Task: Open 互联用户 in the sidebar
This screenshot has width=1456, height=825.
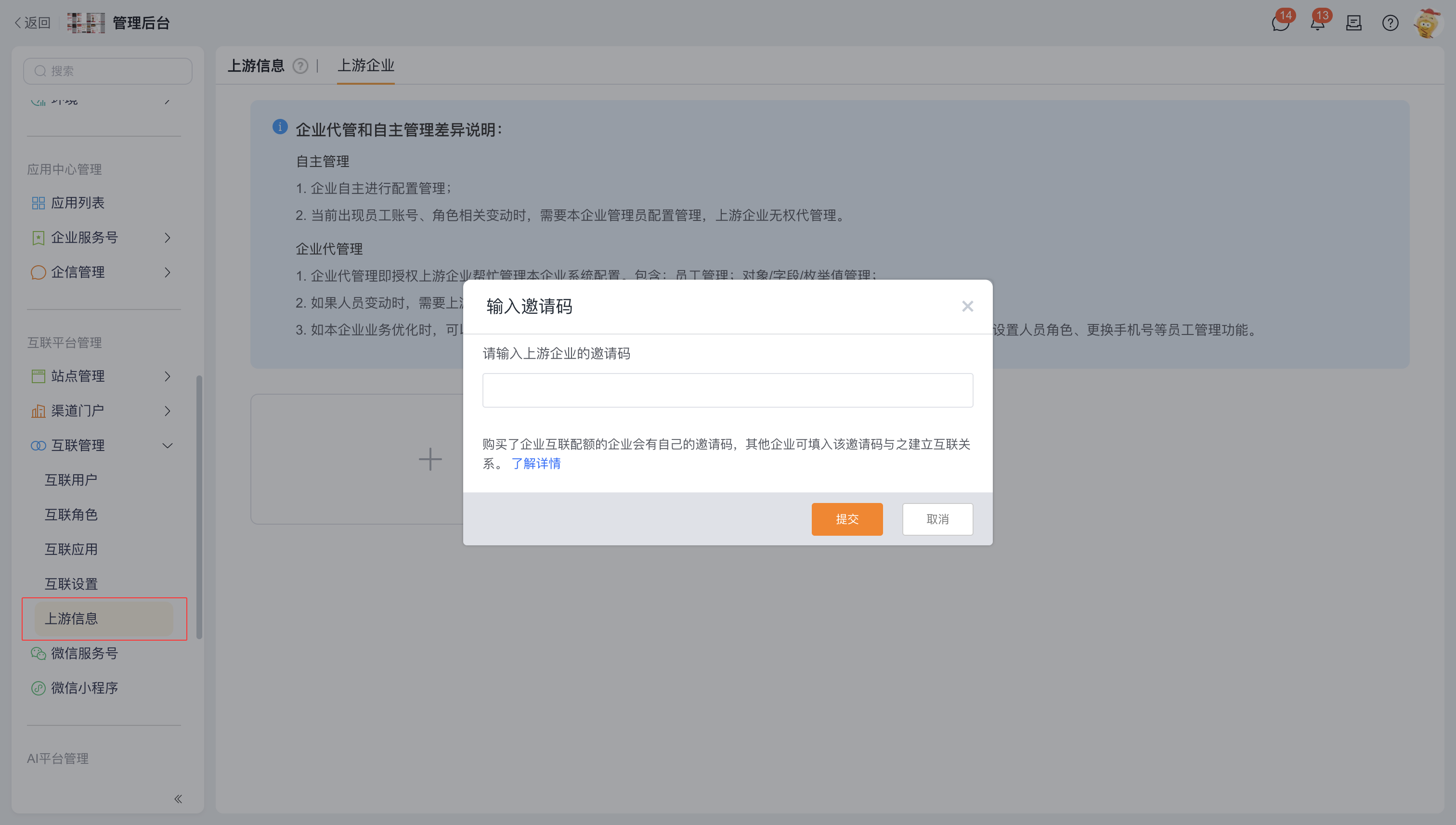Action: coord(71,480)
